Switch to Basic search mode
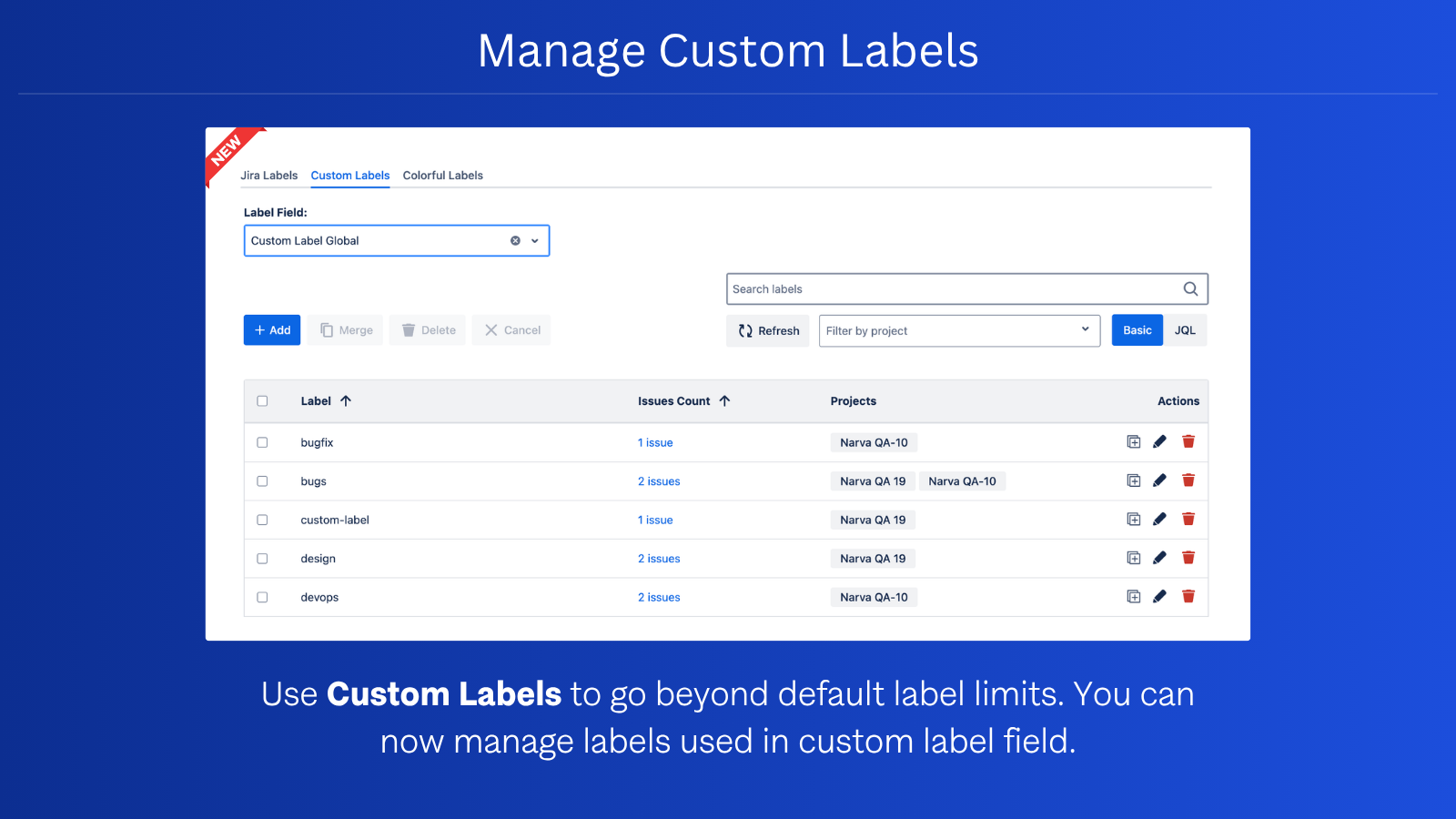The image size is (1456, 819). coord(1137,330)
